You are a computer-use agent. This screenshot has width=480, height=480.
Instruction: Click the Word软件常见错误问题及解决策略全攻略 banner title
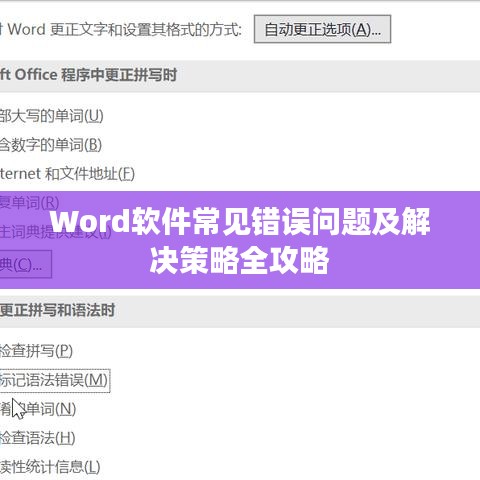pyautogui.click(x=240, y=240)
